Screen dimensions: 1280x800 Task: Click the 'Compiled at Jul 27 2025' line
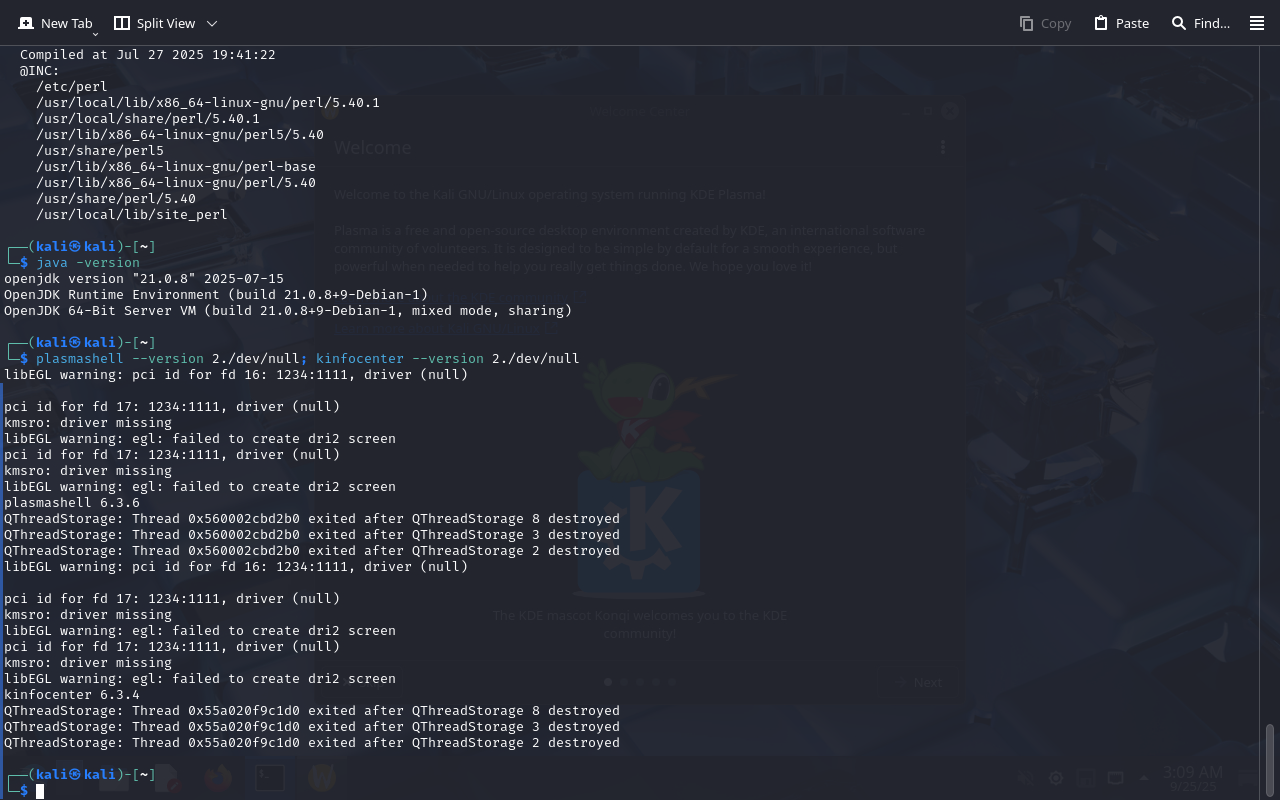[x=147, y=55]
